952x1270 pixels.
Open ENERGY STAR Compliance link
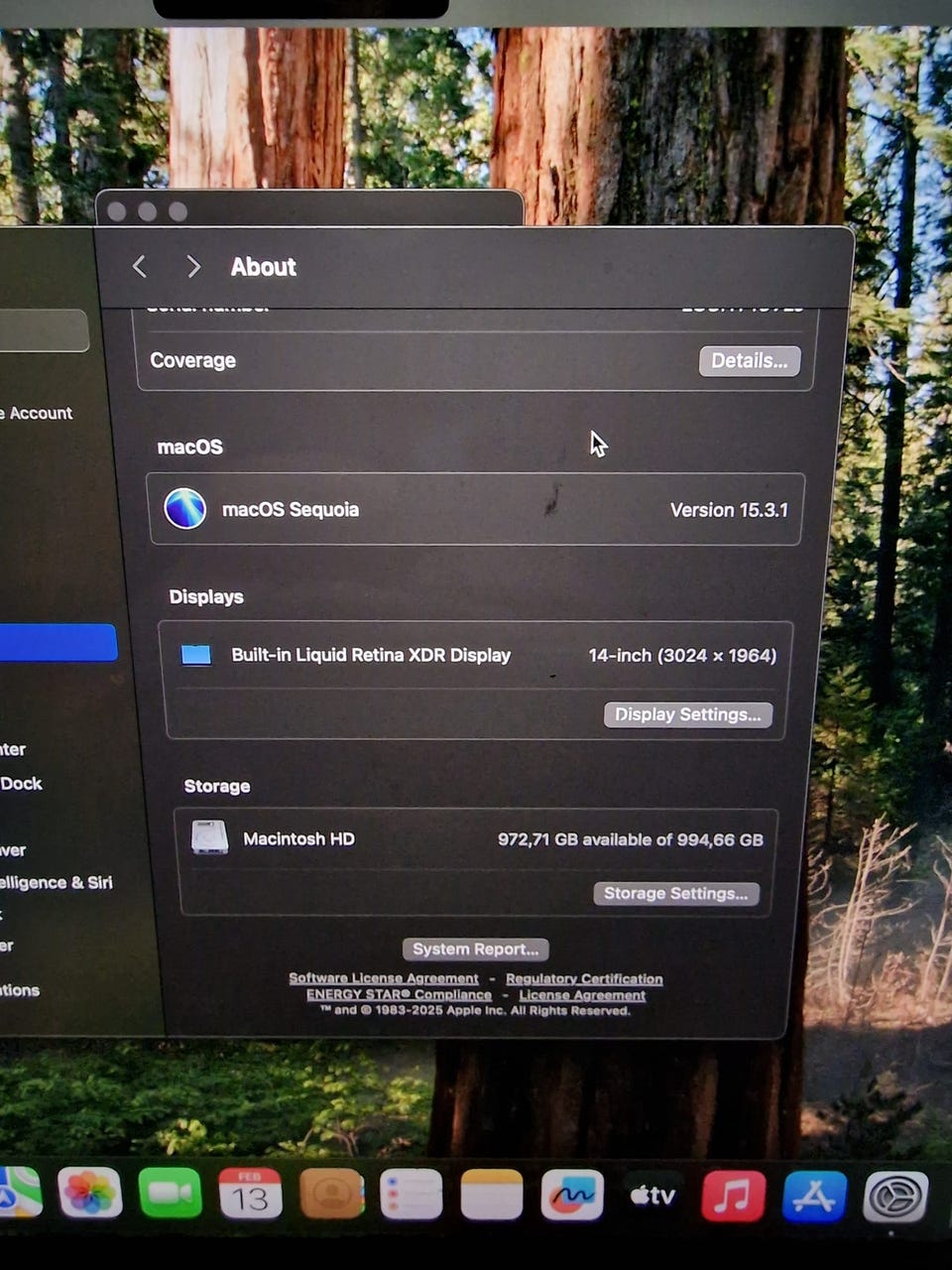pos(399,995)
